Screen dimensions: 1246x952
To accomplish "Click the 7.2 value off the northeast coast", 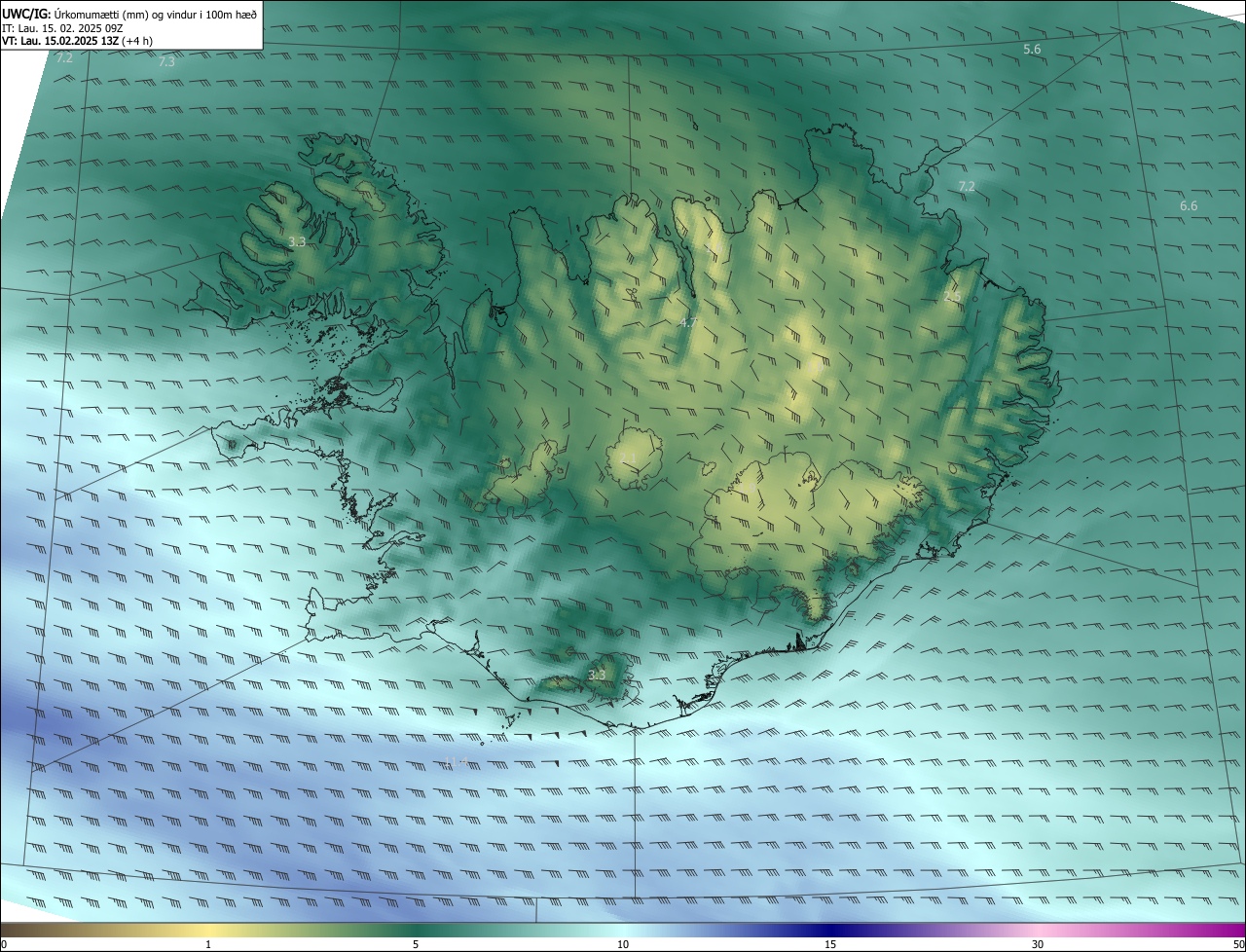I will (967, 186).
